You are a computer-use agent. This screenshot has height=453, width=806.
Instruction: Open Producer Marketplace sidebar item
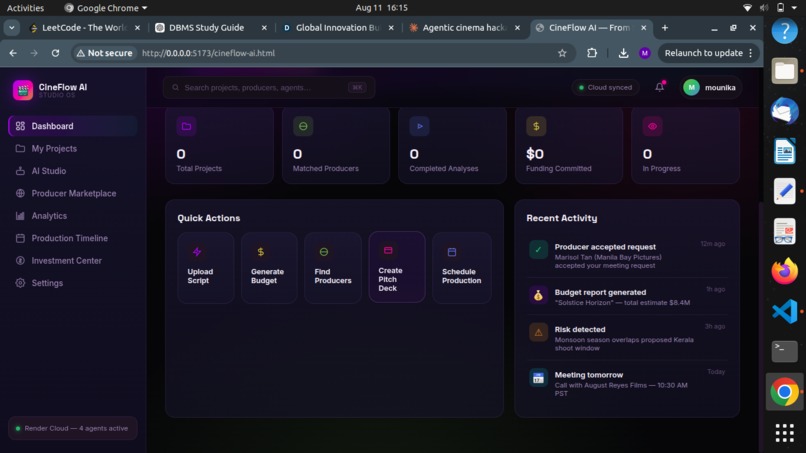tap(72, 193)
